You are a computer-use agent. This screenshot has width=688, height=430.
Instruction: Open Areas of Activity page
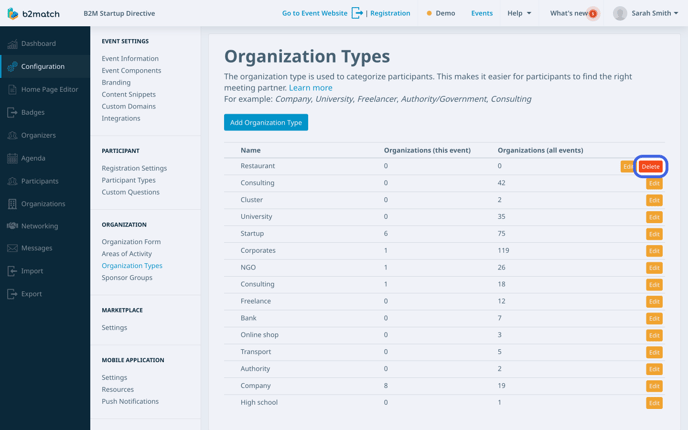pos(126,254)
